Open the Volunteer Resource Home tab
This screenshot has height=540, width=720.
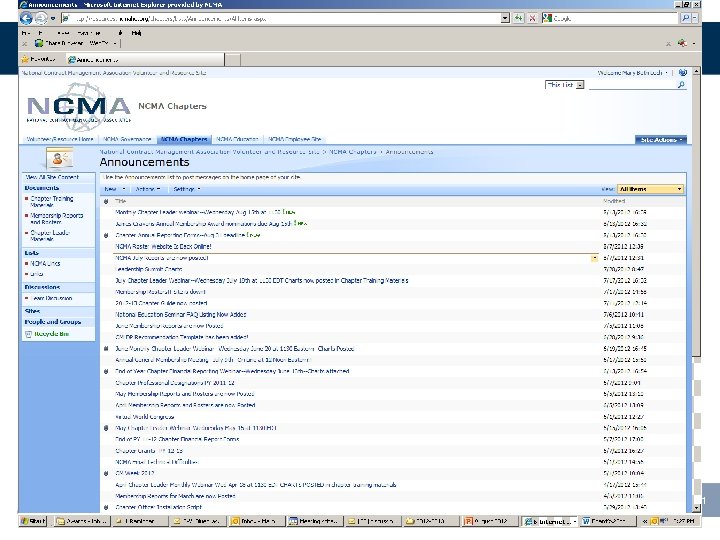[x=60, y=139]
